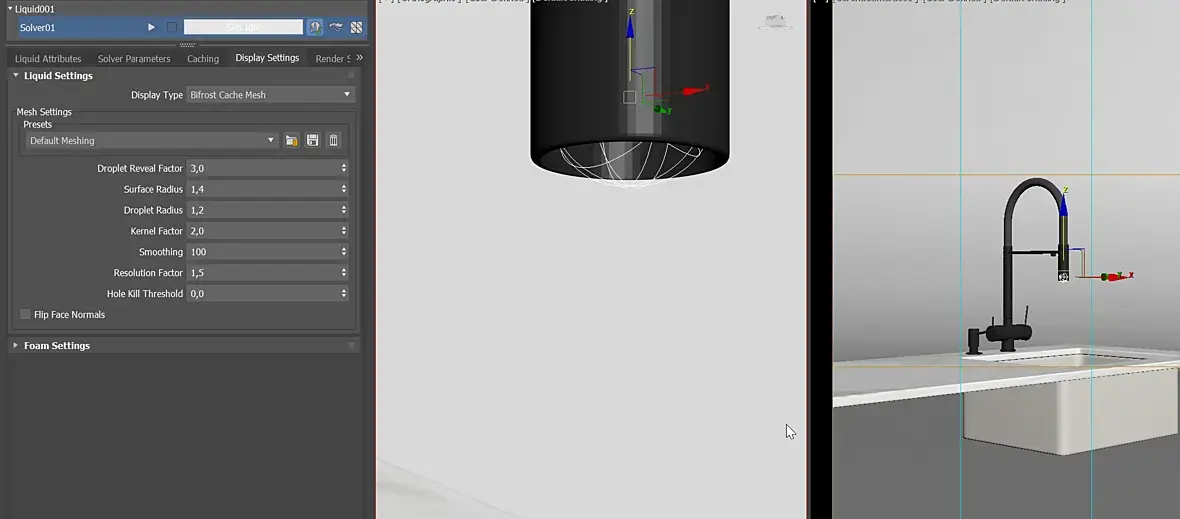Image resolution: width=1180 pixels, height=519 pixels.
Task: Collapse the Liquid Settings rollout
Action: pyautogui.click(x=16, y=75)
